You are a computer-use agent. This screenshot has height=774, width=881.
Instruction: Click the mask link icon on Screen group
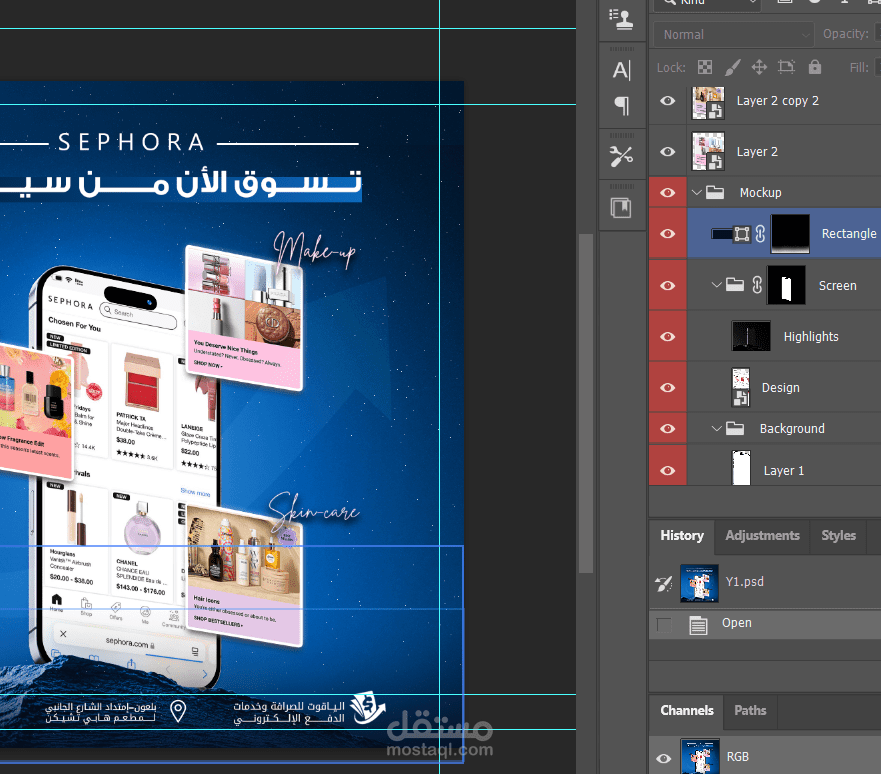click(757, 285)
